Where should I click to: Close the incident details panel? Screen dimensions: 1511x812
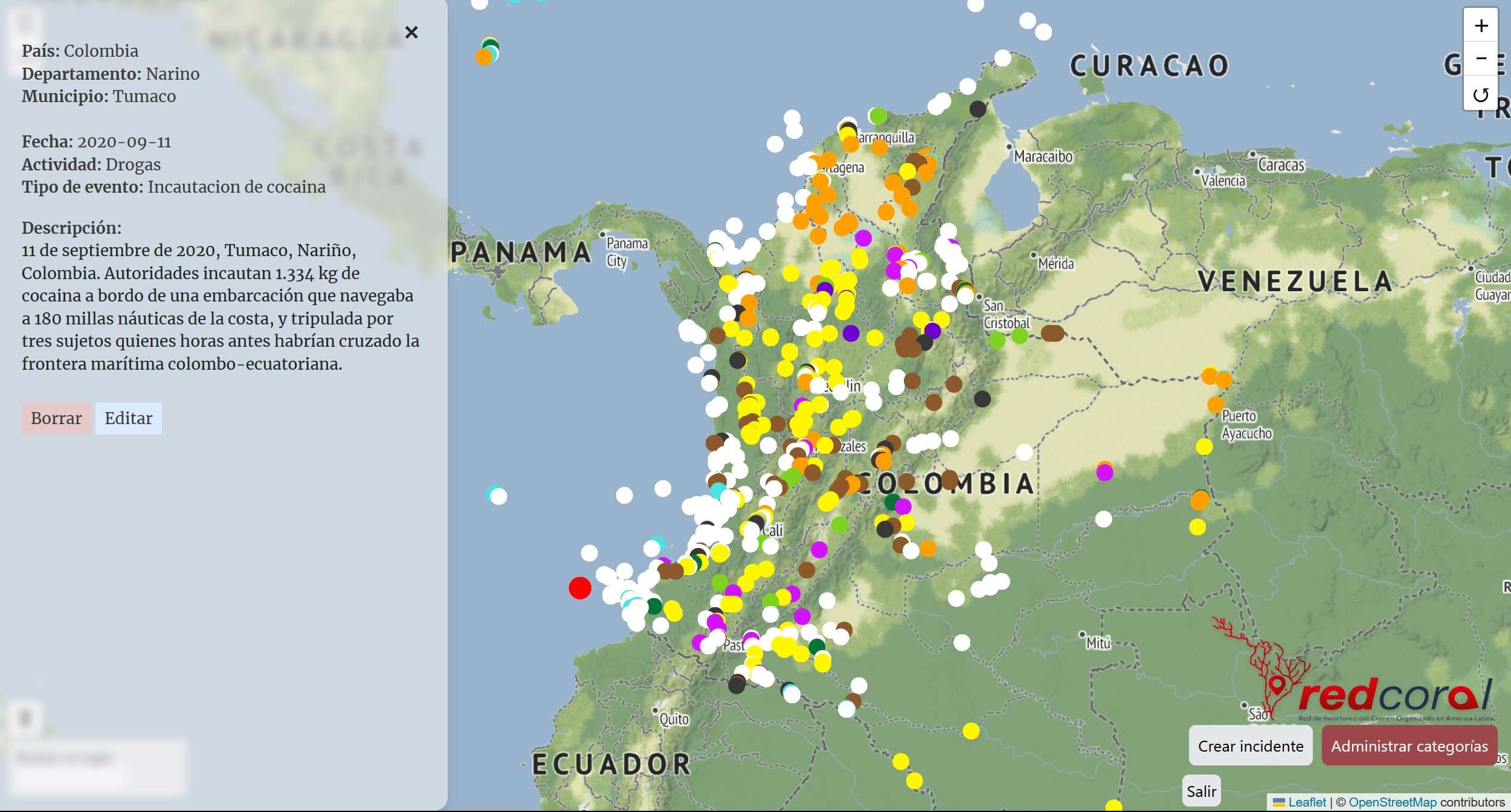click(411, 32)
